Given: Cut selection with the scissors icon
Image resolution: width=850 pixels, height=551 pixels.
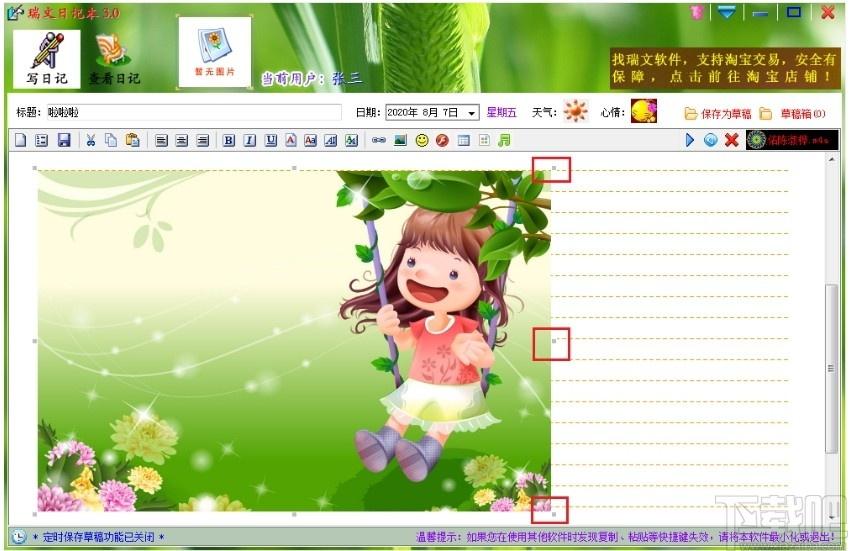Looking at the screenshot, I should point(91,140).
